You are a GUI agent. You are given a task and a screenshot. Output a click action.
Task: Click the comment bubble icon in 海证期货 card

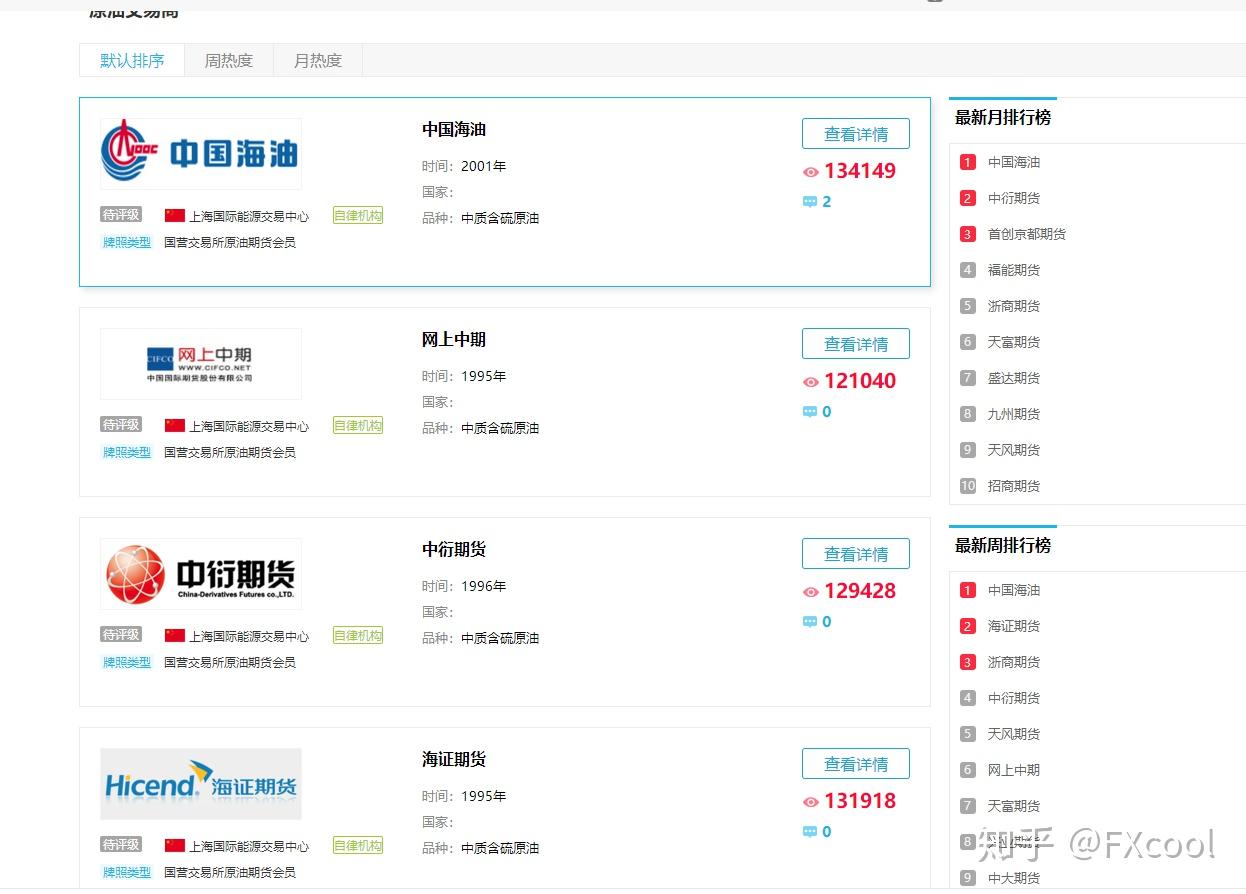[810, 832]
